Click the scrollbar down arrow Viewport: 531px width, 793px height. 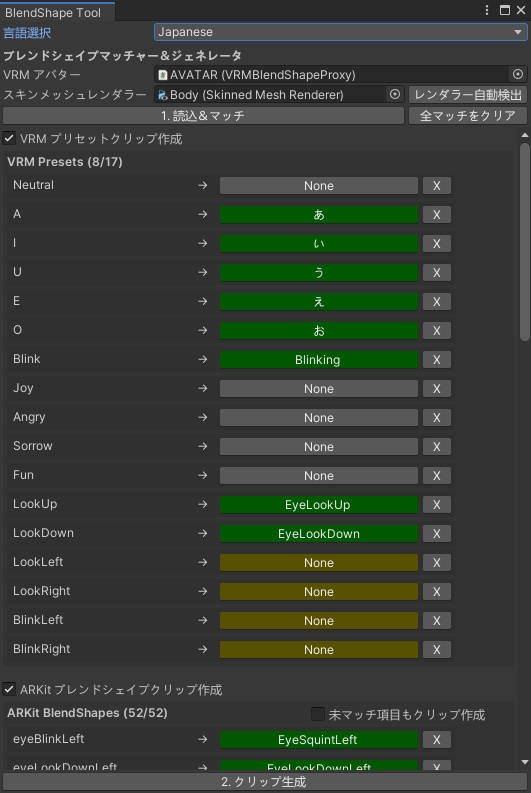click(x=524, y=762)
